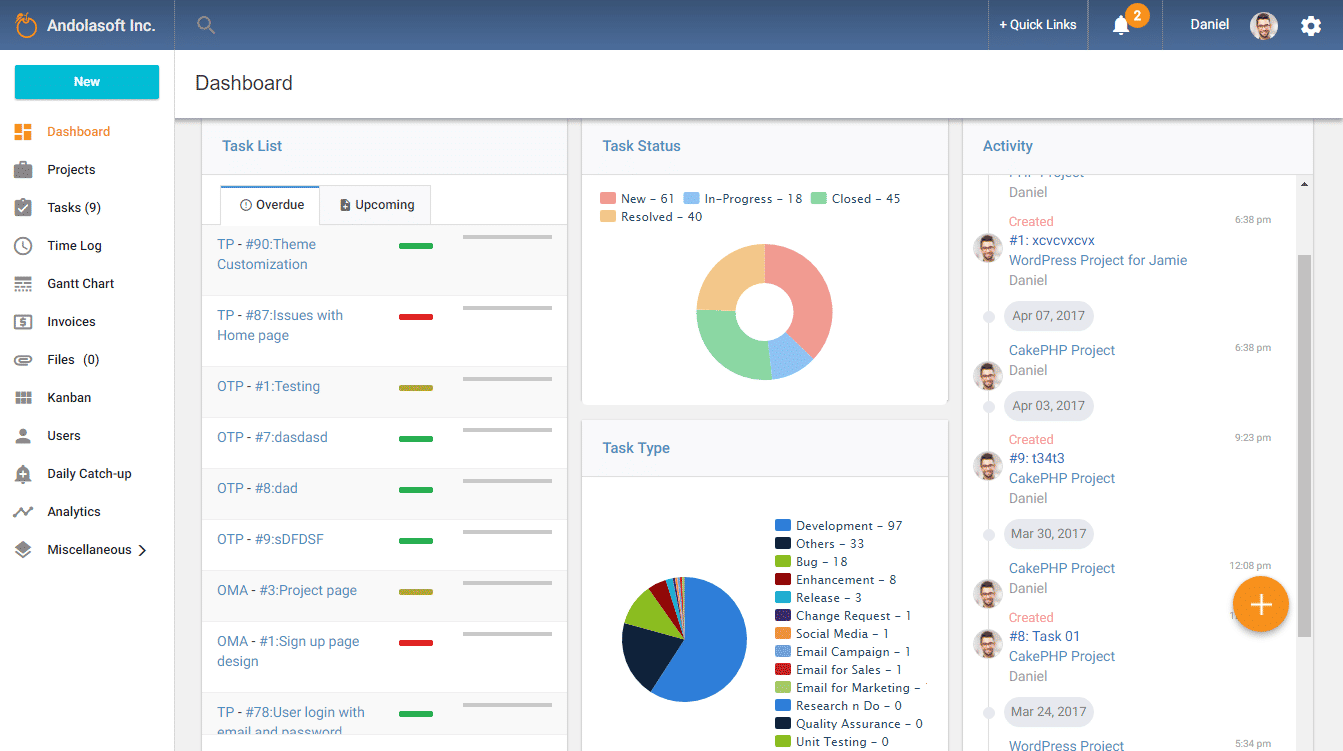
Task: Open task OMA - #3:Project page
Action: pos(287,590)
